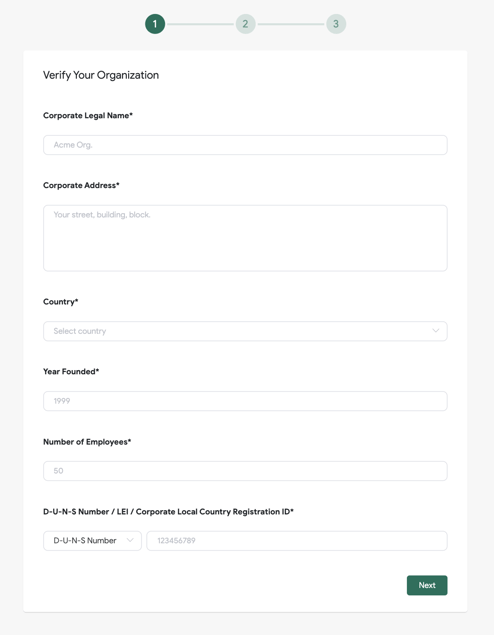Click inside the Corporate Address text area
This screenshot has height=635, width=494.
245,238
